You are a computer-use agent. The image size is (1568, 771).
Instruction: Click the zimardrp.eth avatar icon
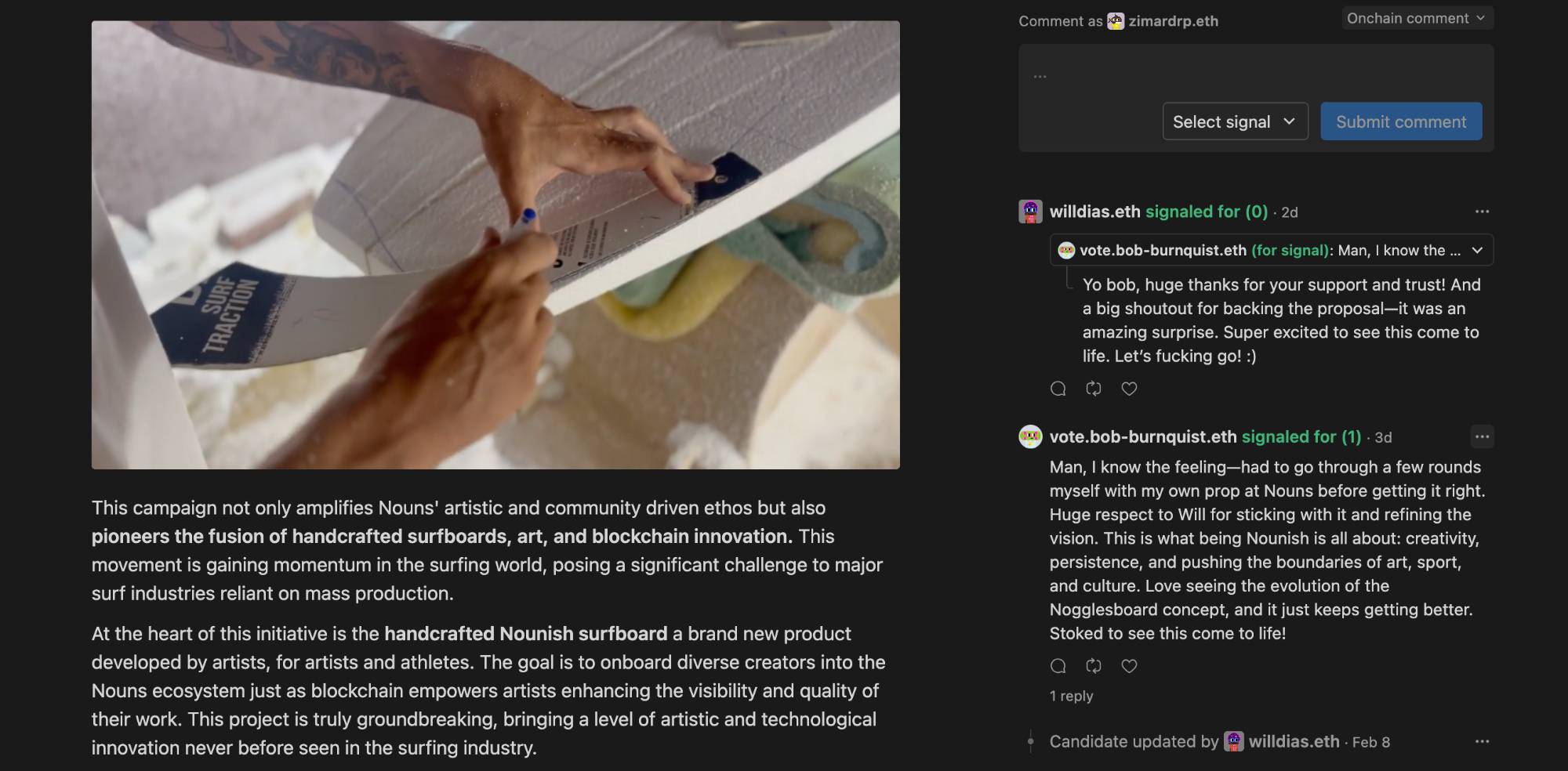tap(1116, 21)
